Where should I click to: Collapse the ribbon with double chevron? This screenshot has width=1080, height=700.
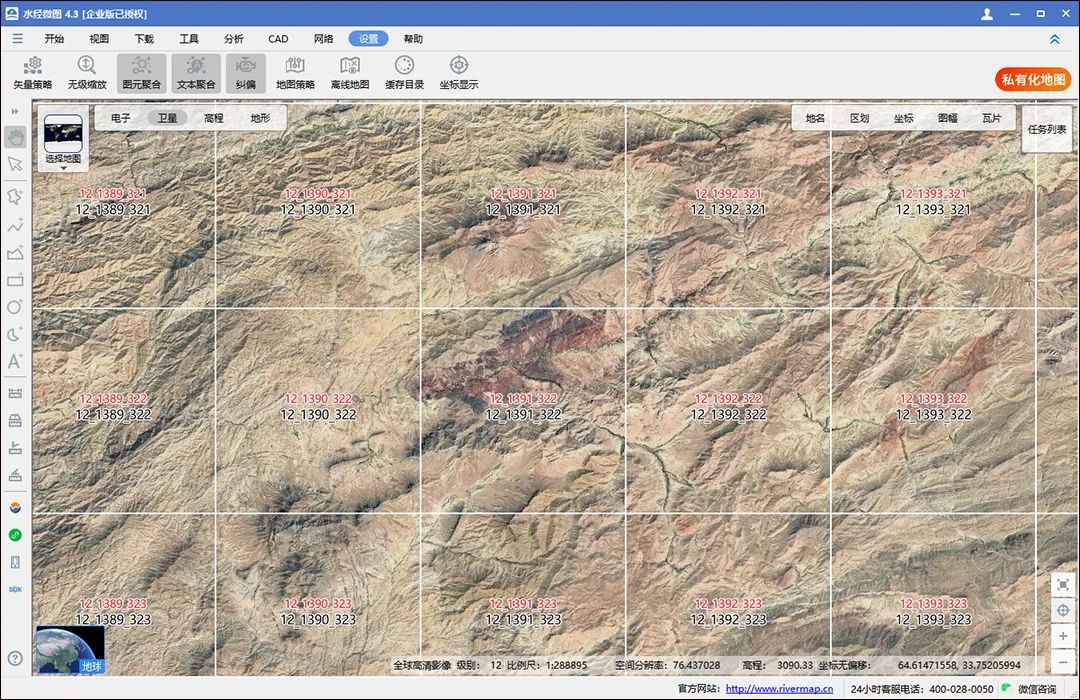tap(1055, 39)
